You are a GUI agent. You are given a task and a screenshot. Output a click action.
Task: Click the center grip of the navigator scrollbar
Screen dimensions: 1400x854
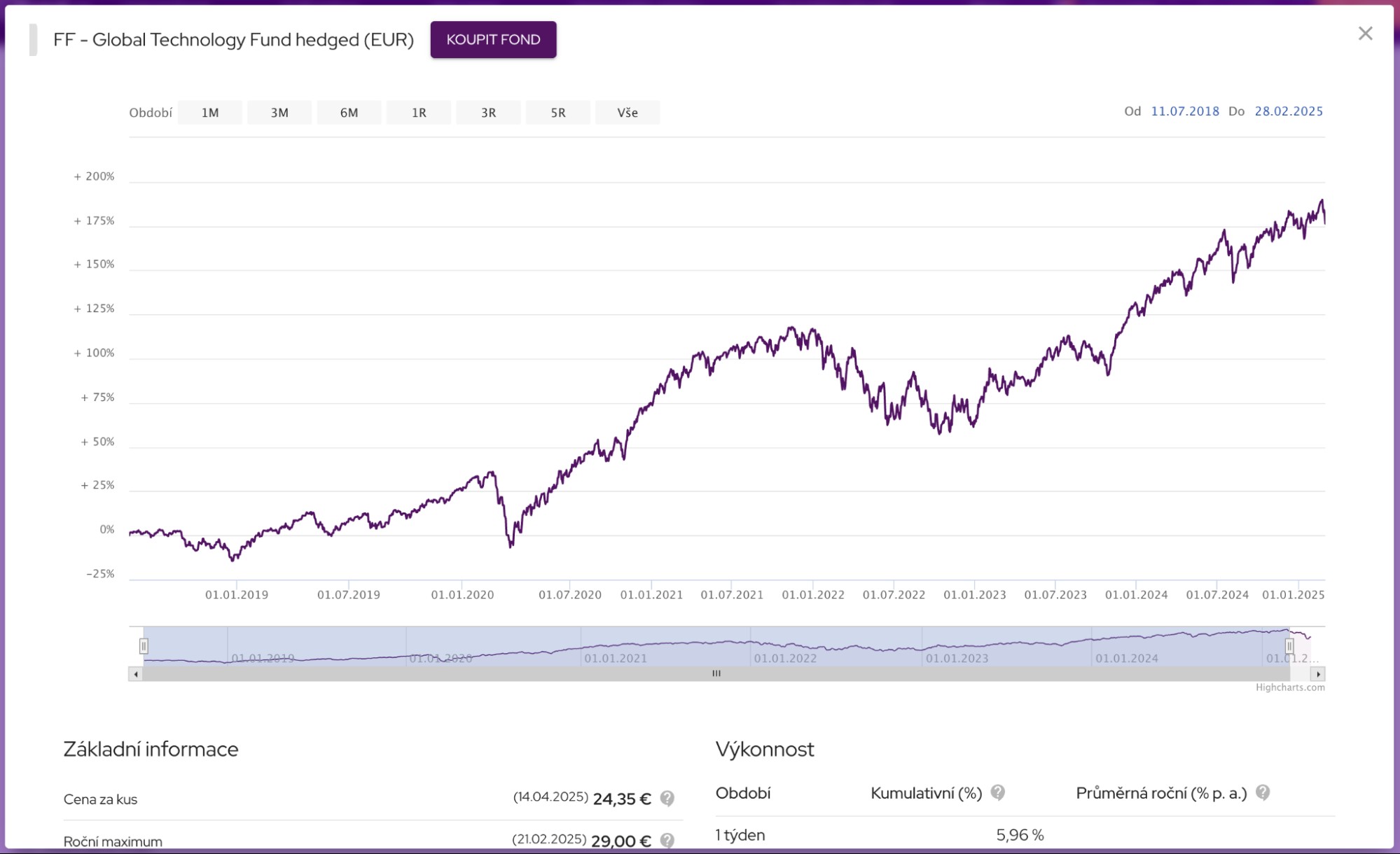coord(716,673)
